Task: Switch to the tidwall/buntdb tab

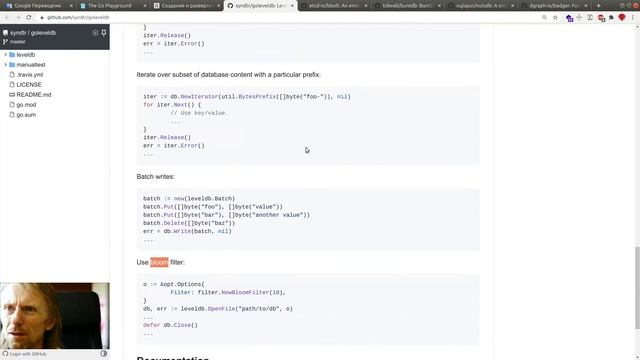Action: (407, 6)
